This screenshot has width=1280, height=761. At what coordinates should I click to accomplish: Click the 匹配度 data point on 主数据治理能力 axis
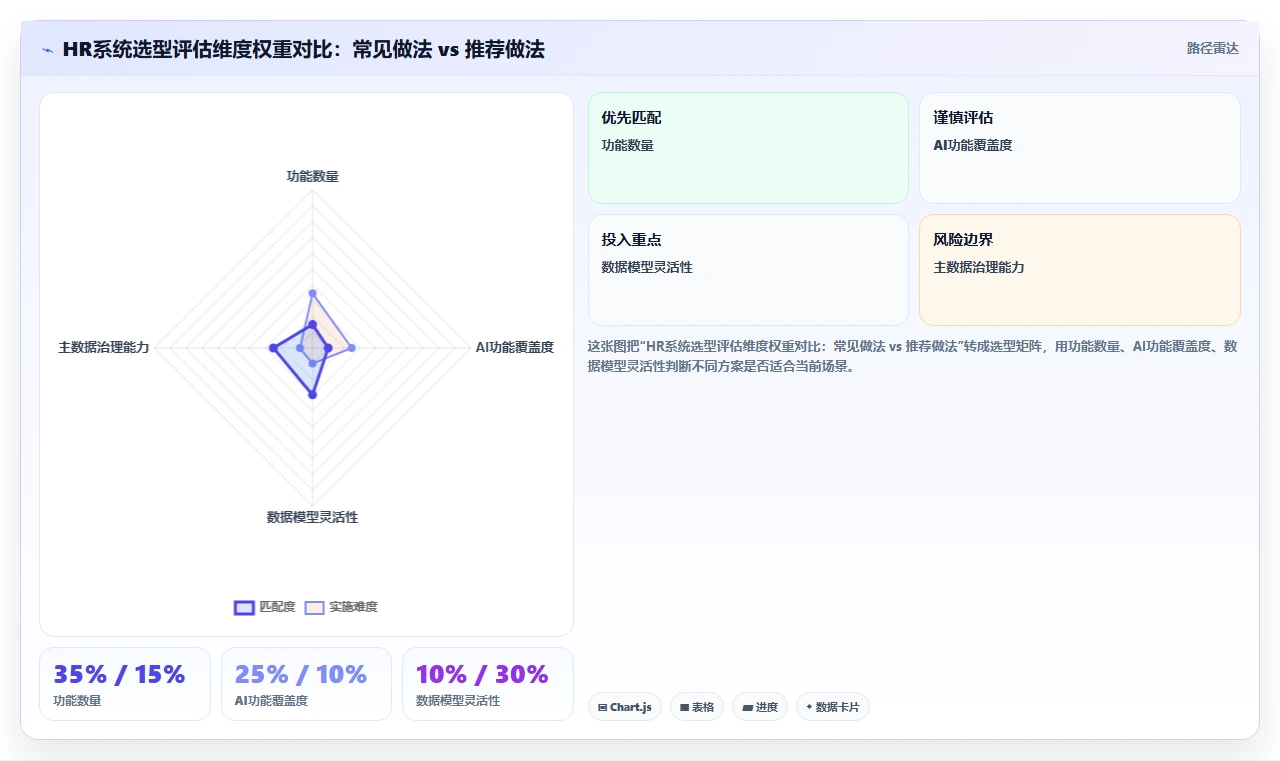tap(273, 348)
